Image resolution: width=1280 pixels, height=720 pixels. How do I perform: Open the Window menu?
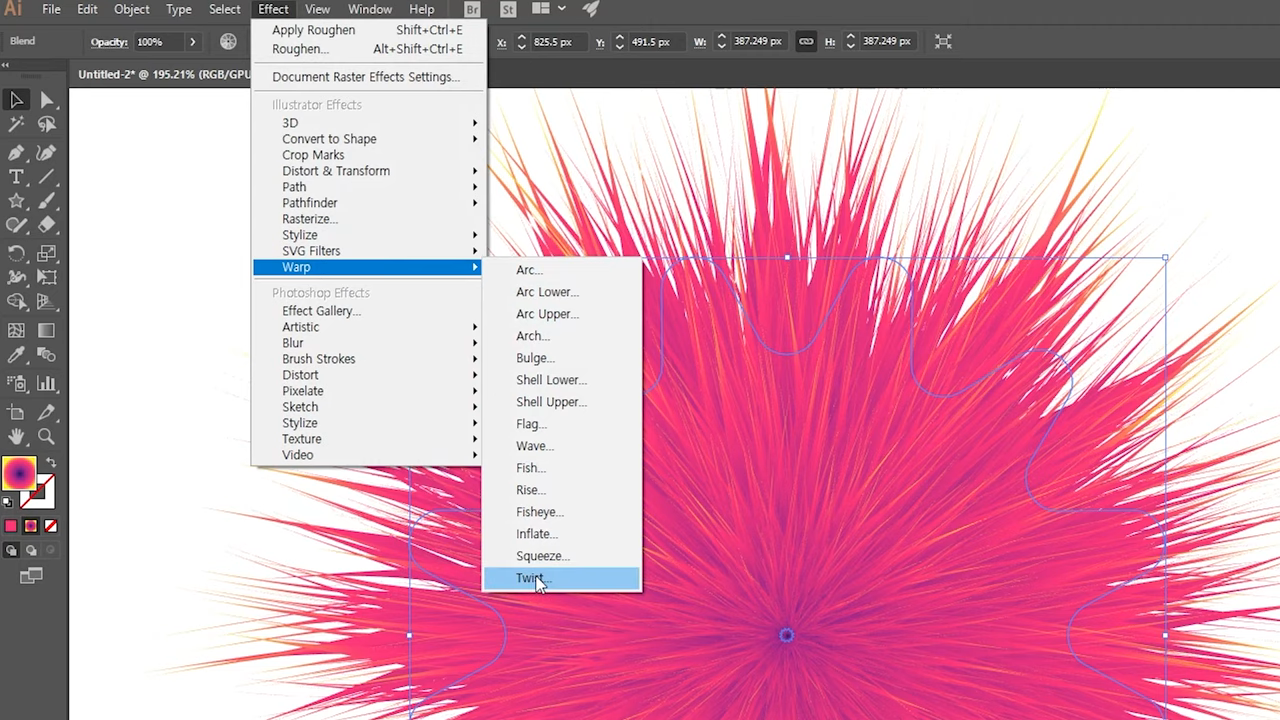pos(370,9)
